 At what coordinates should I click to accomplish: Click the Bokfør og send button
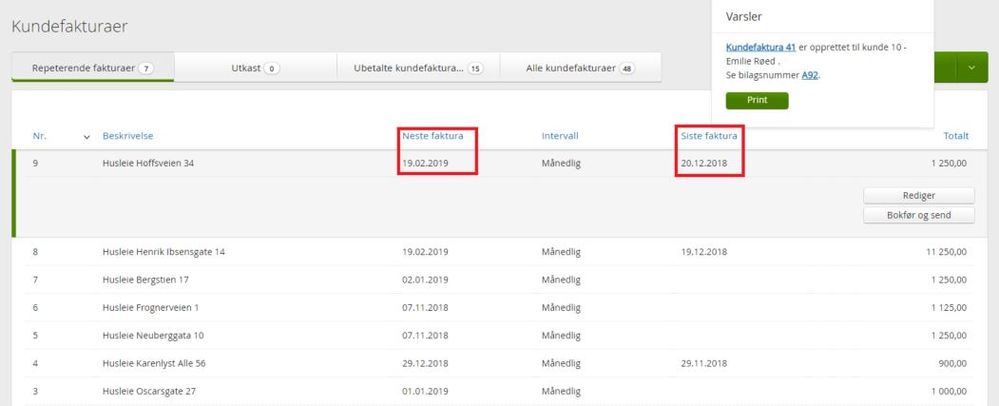click(x=919, y=215)
